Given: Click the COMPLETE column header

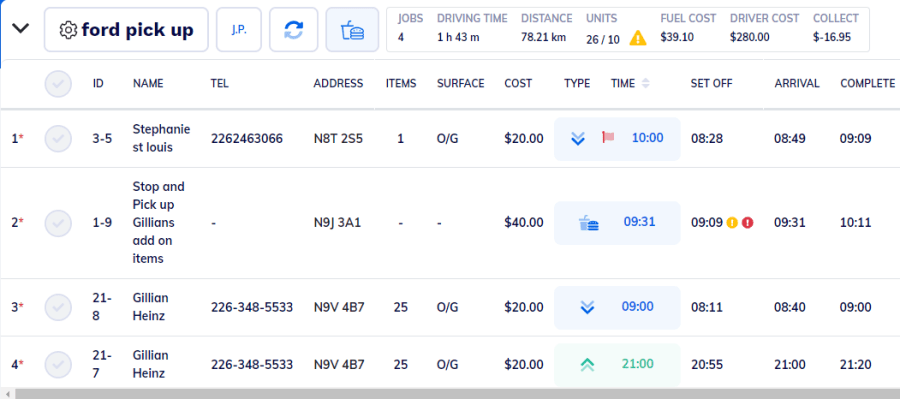Looking at the screenshot, I should coord(868,84).
